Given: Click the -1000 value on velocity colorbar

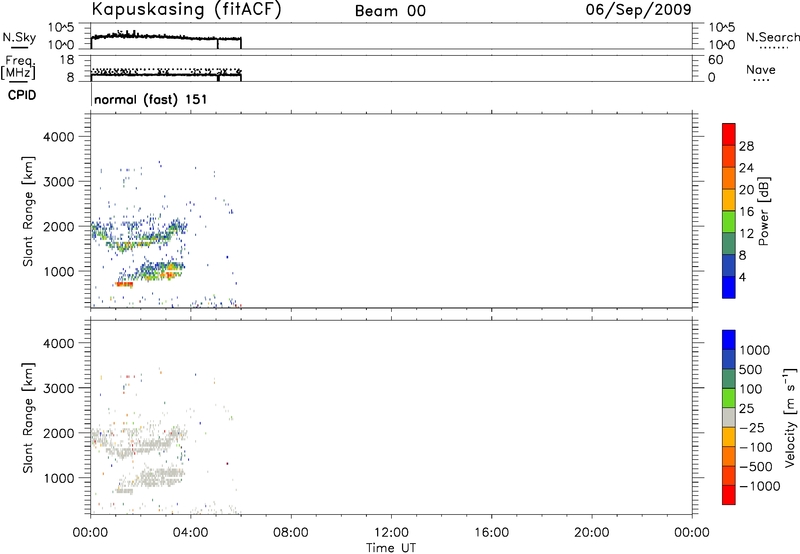Looking at the screenshot, I should click(759, 486).
